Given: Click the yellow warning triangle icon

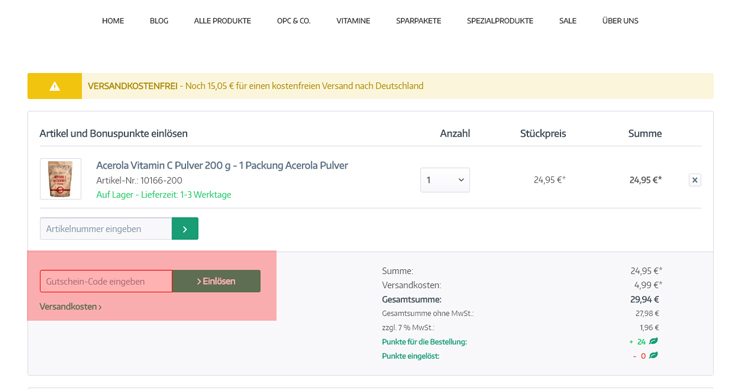Looking at the screenshot, I should point(55,86).
